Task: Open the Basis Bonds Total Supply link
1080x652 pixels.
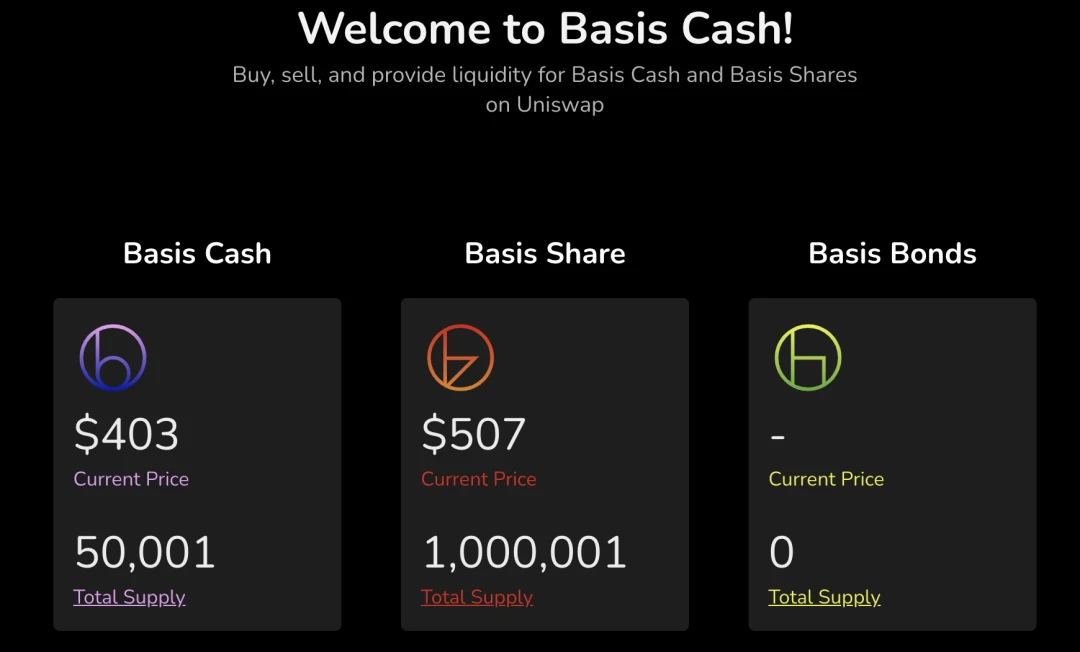Action: (x=824, y=597)
